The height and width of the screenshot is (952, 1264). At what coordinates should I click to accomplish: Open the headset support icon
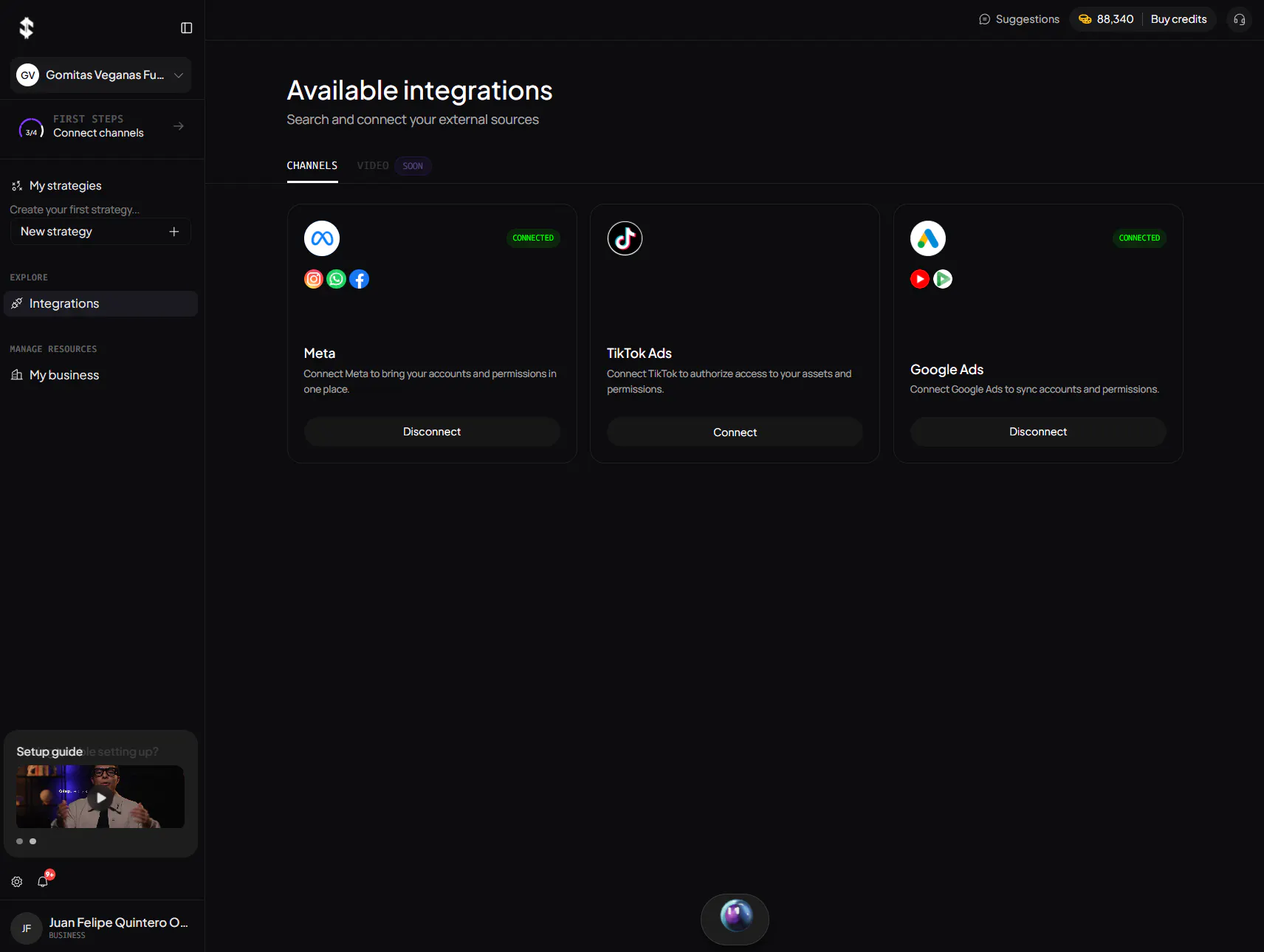[1240, 20]
